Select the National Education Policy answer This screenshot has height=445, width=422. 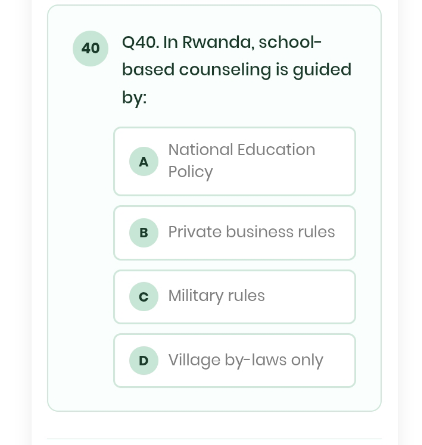(235, 161)
